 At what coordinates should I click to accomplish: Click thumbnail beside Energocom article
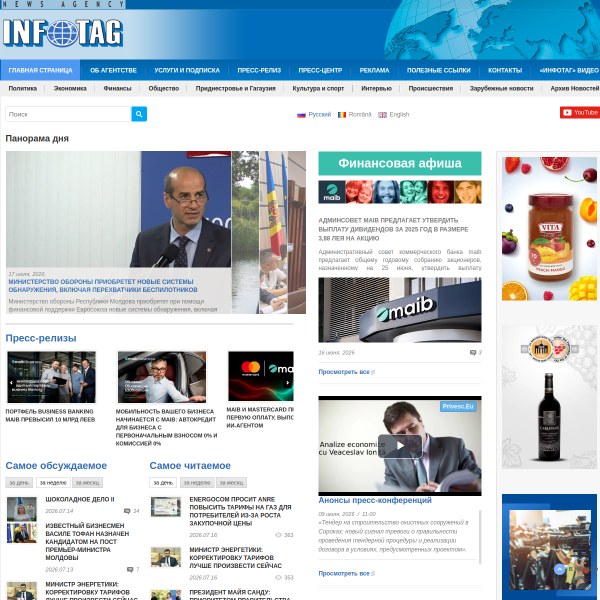[166, 507]
